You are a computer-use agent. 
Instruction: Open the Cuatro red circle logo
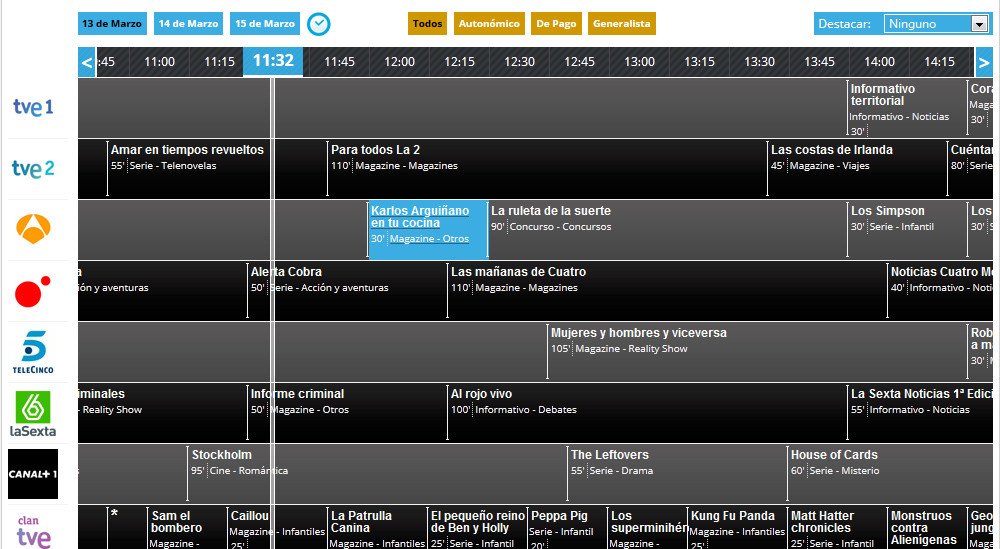pyautogui.click(x=33, y=291)
